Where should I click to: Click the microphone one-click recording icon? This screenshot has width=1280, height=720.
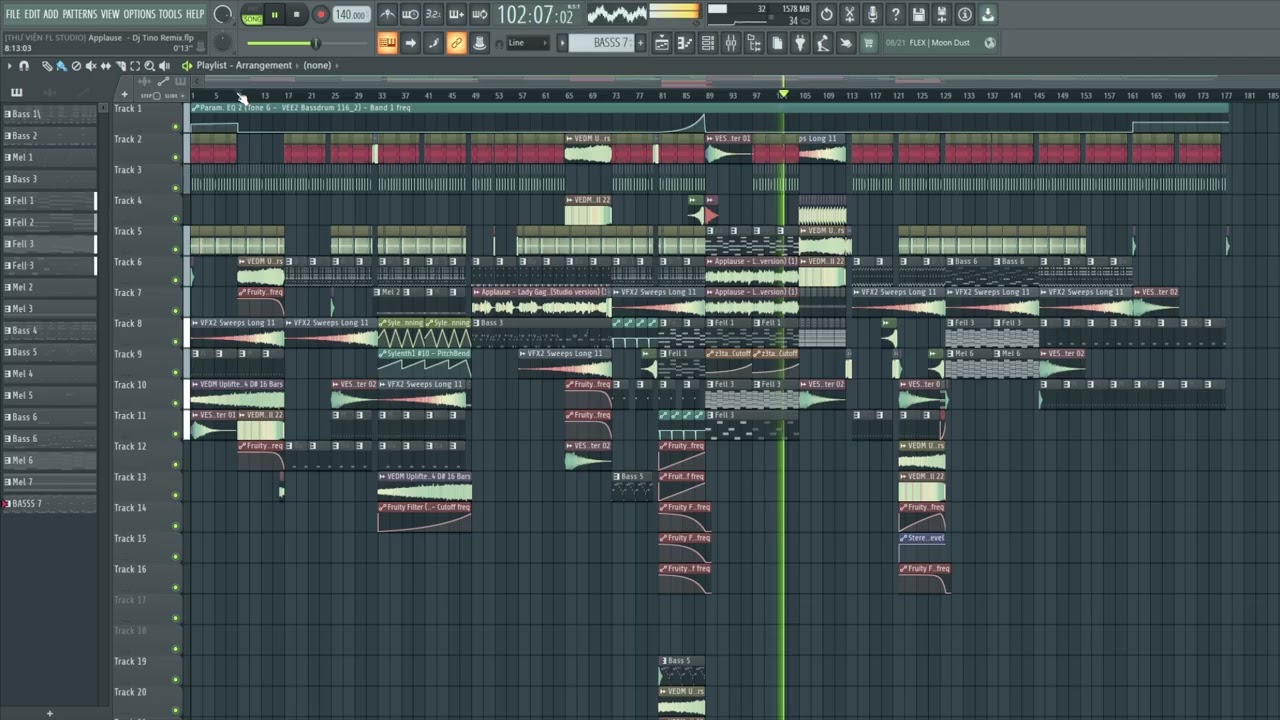872,14
